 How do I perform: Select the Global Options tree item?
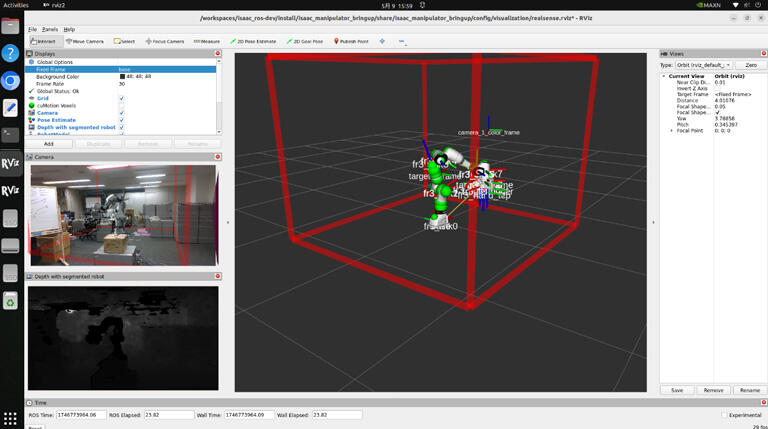[54, 62]
